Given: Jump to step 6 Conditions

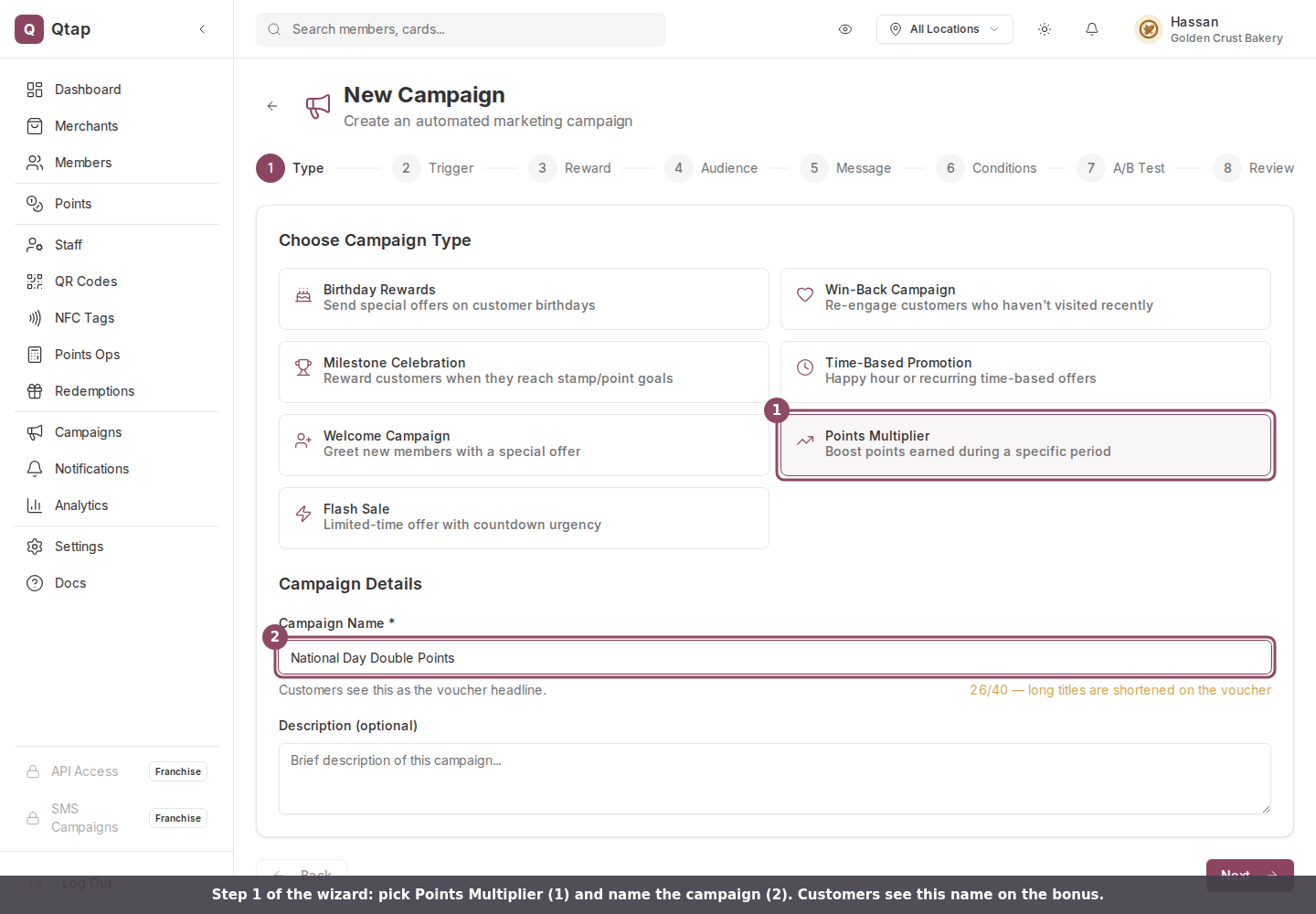Looking at the screenshot, I should coord(986,168).
